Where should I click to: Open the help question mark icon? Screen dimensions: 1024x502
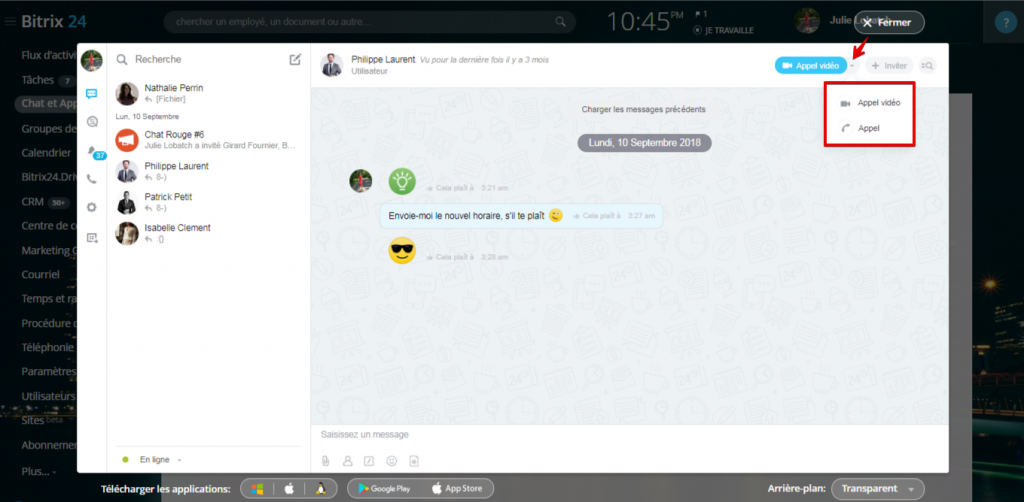pos(1006,22)
